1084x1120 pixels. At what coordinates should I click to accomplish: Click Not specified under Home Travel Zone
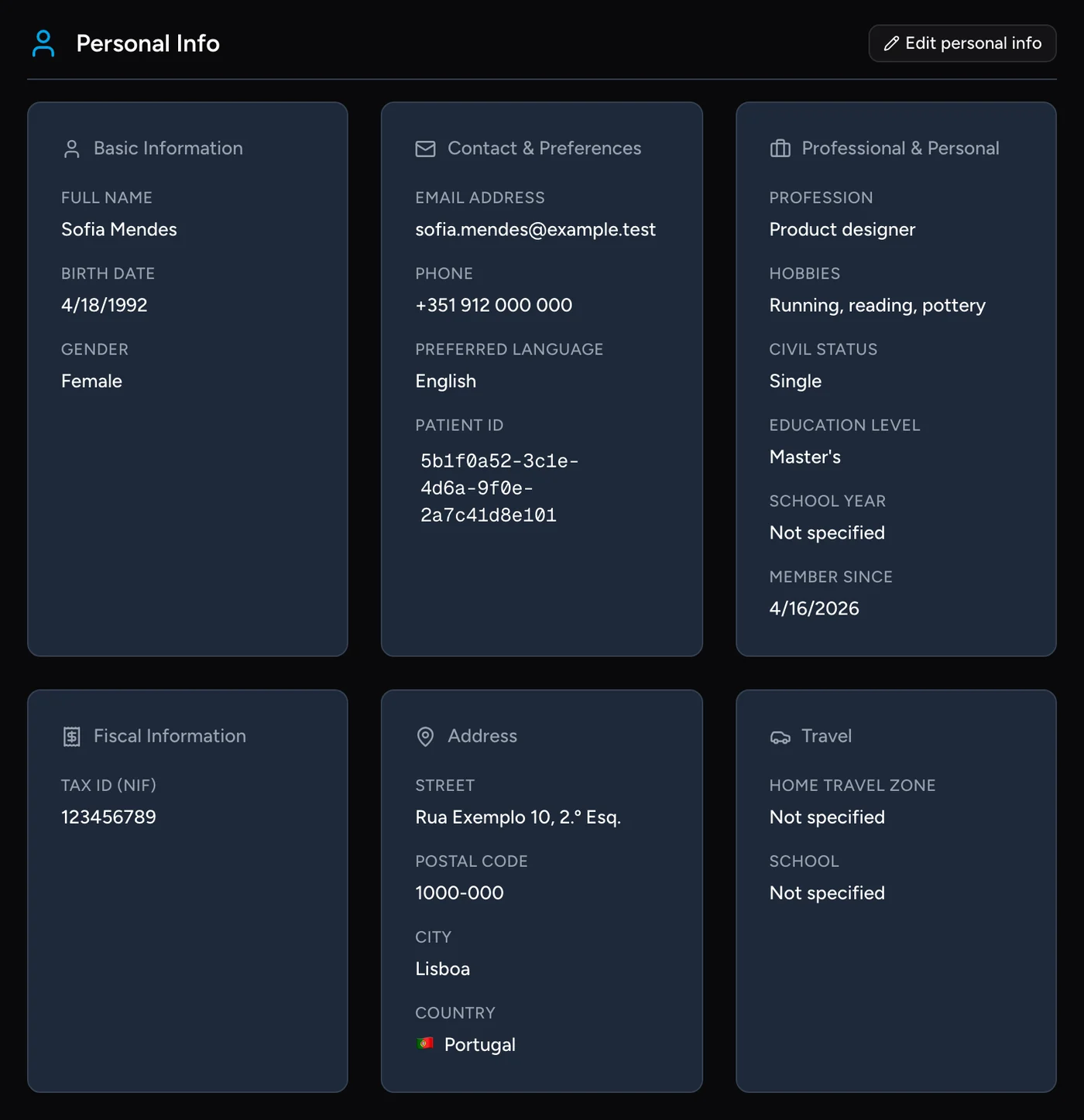[827, 817]
